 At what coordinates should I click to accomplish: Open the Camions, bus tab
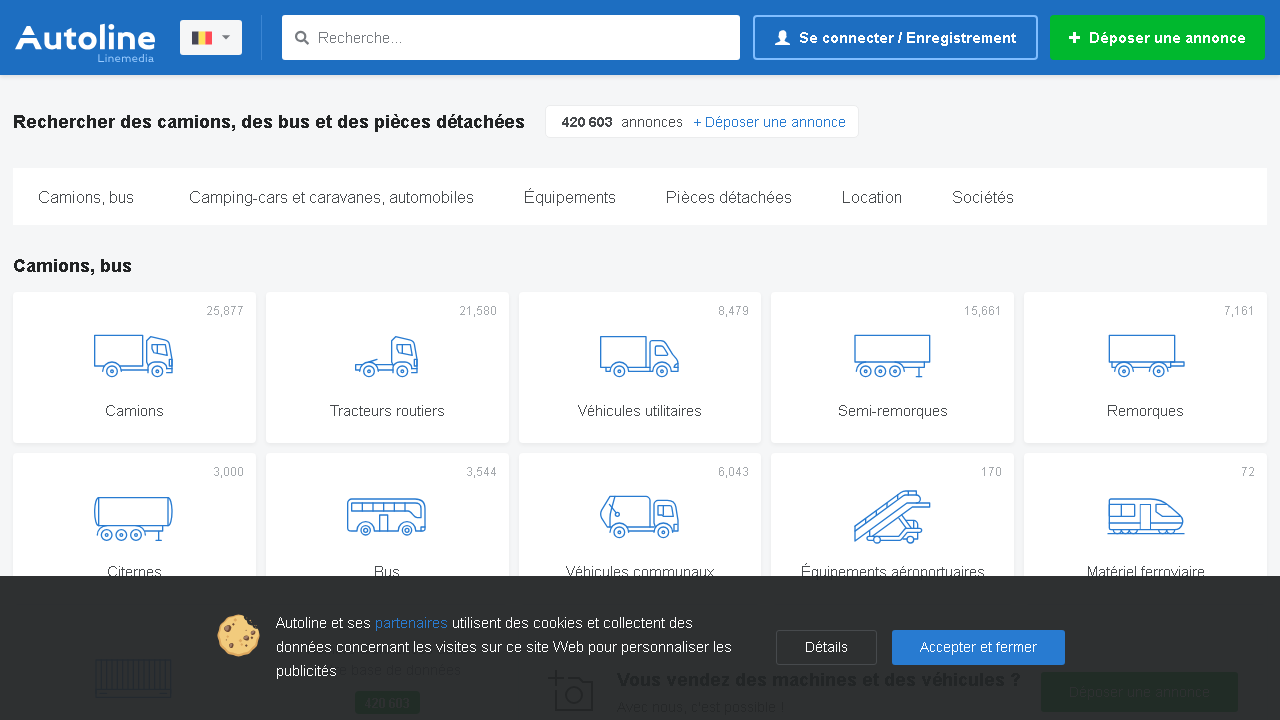click(86, 197)
